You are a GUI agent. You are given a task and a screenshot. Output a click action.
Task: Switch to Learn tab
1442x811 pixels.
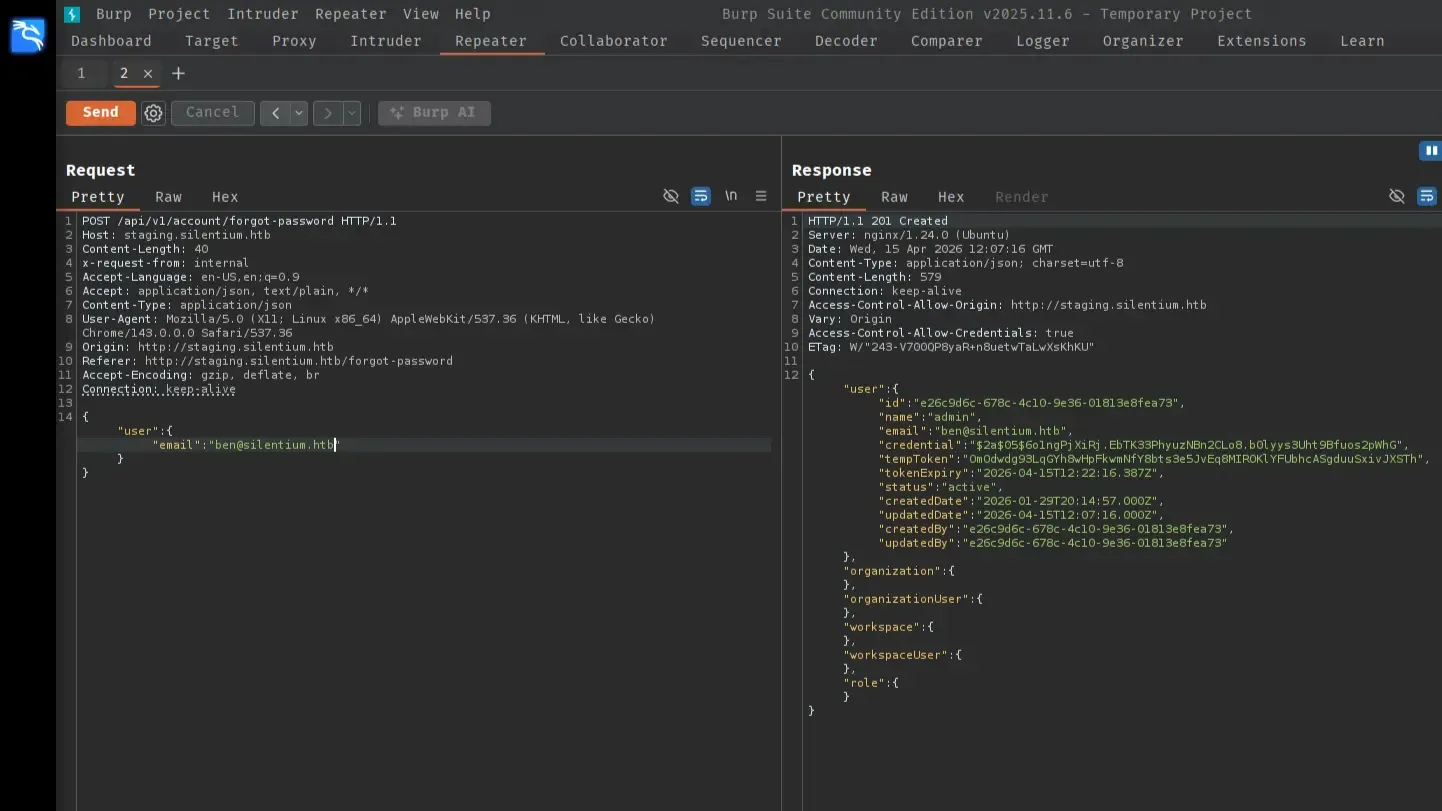point(1362,41)
